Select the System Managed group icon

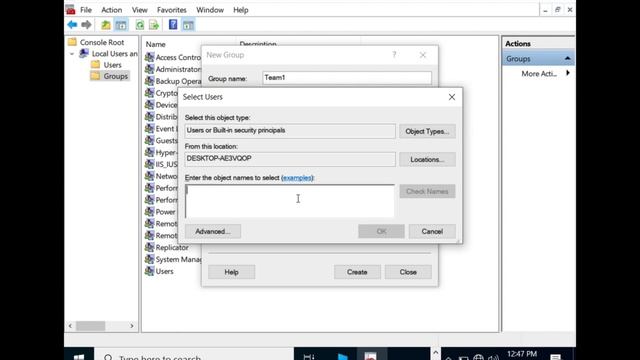pos(149,259)
